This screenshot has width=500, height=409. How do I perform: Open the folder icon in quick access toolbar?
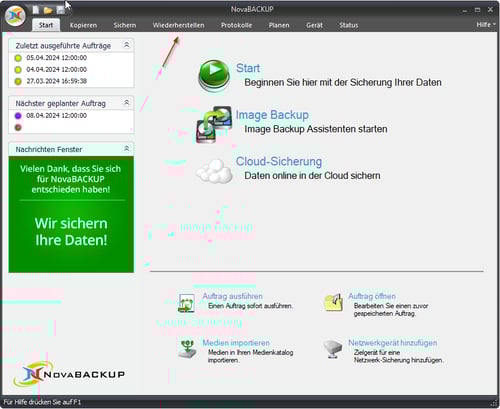(x=48, y=10)
